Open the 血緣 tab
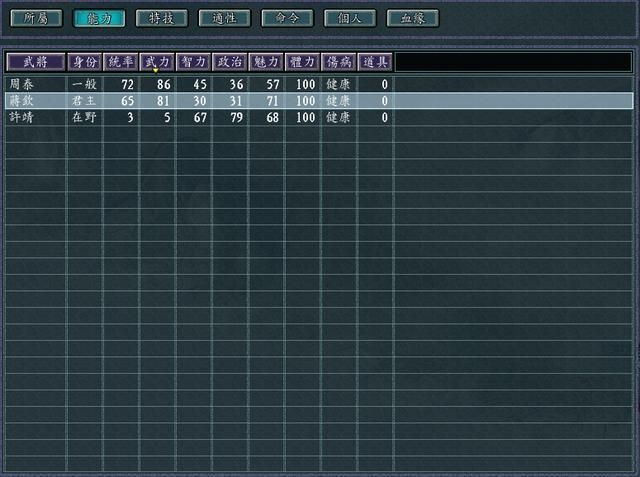640x477 pixels. click(413, 18)
